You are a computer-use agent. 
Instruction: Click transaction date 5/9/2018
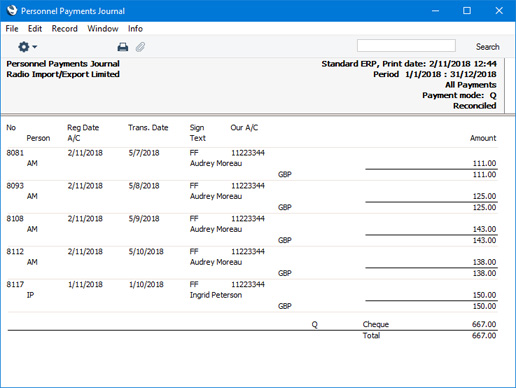click(x=144, y=219)
